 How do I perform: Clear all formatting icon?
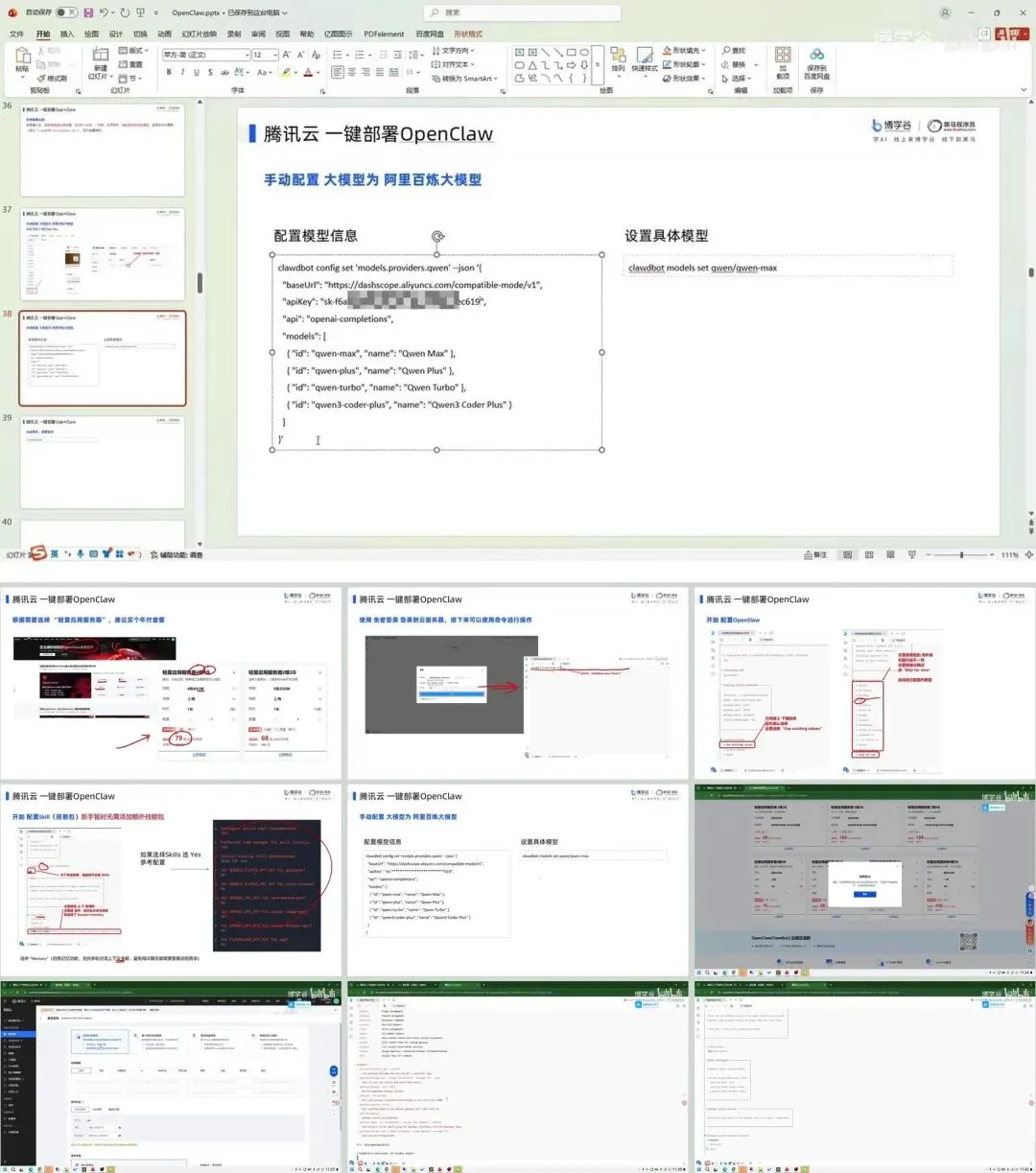point(316,55)
